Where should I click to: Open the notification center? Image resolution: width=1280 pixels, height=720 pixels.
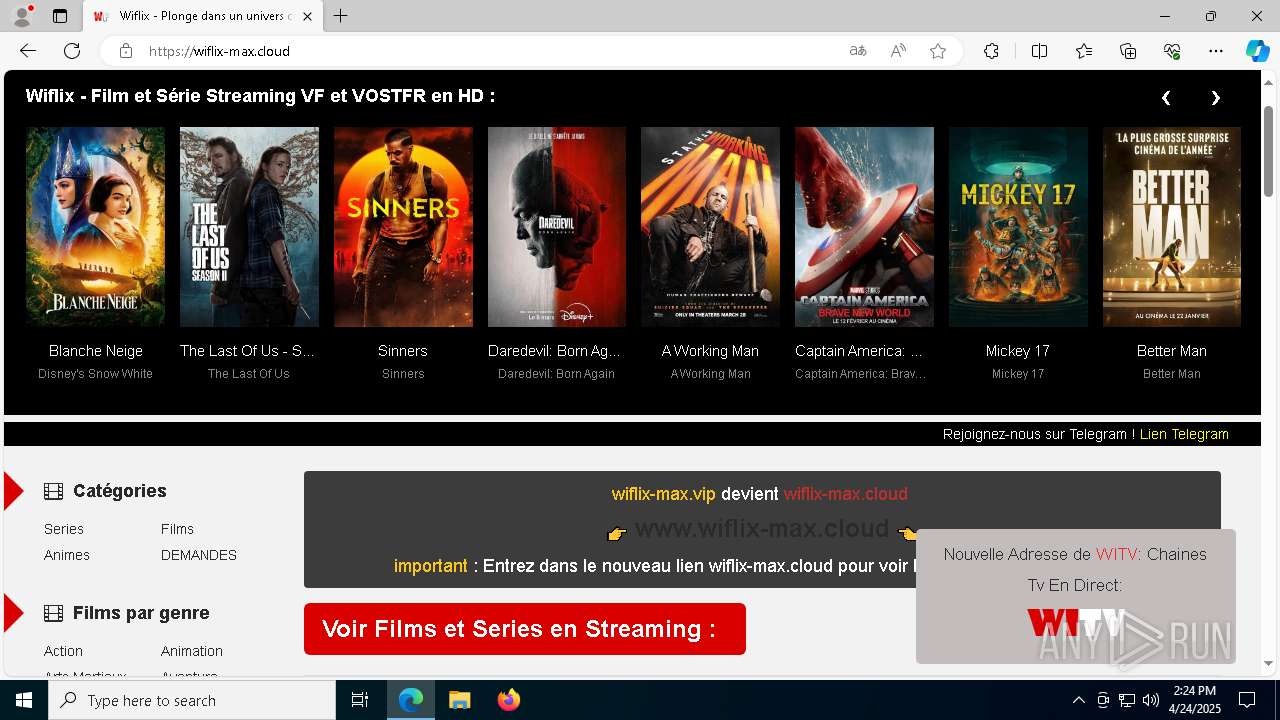(x=1247, y=700)
